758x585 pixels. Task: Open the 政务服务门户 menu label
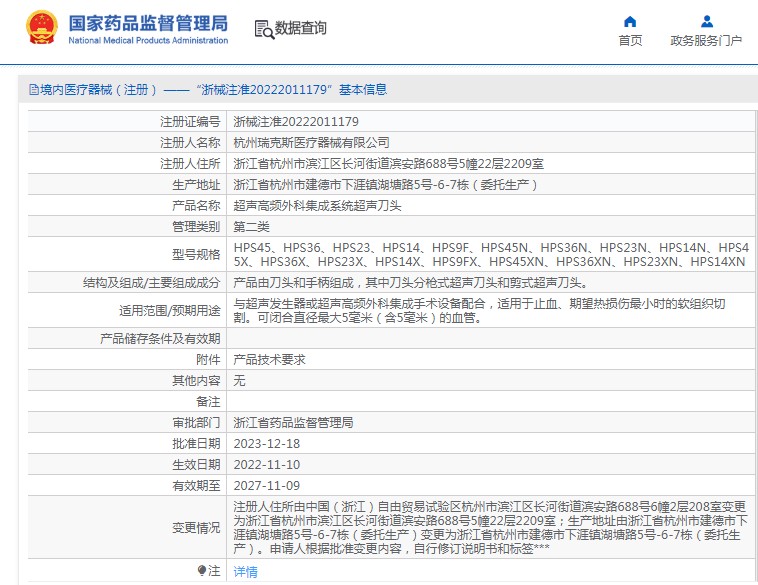click(706, 41)
